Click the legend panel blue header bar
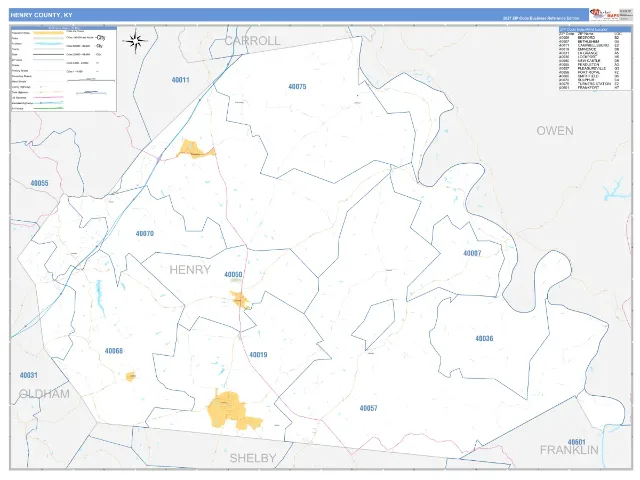Screen dimensions: 640x480 pyautogui.click(x=64, y=28)
